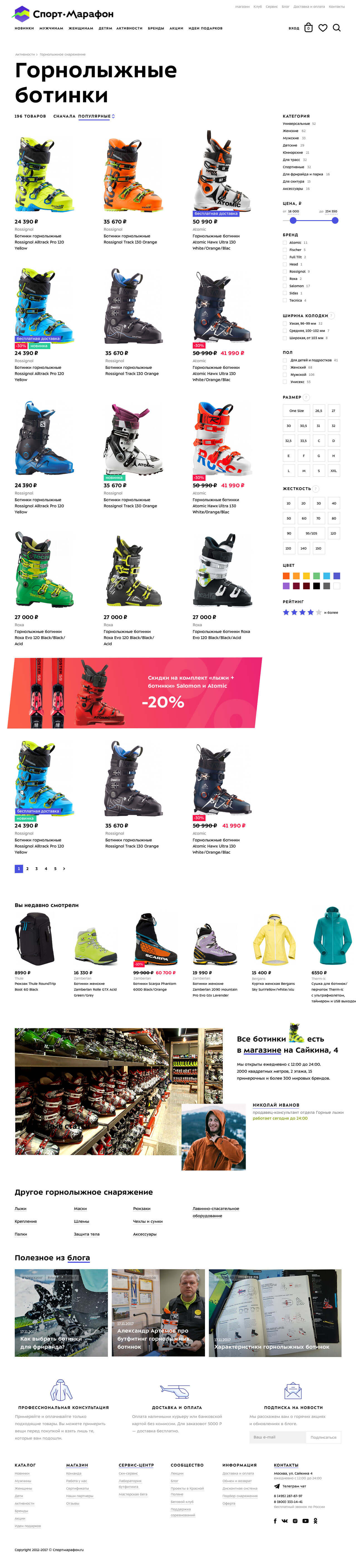
Task: Open the shopping cart icon
Action: pyautogui.click(x=308, y=28)
